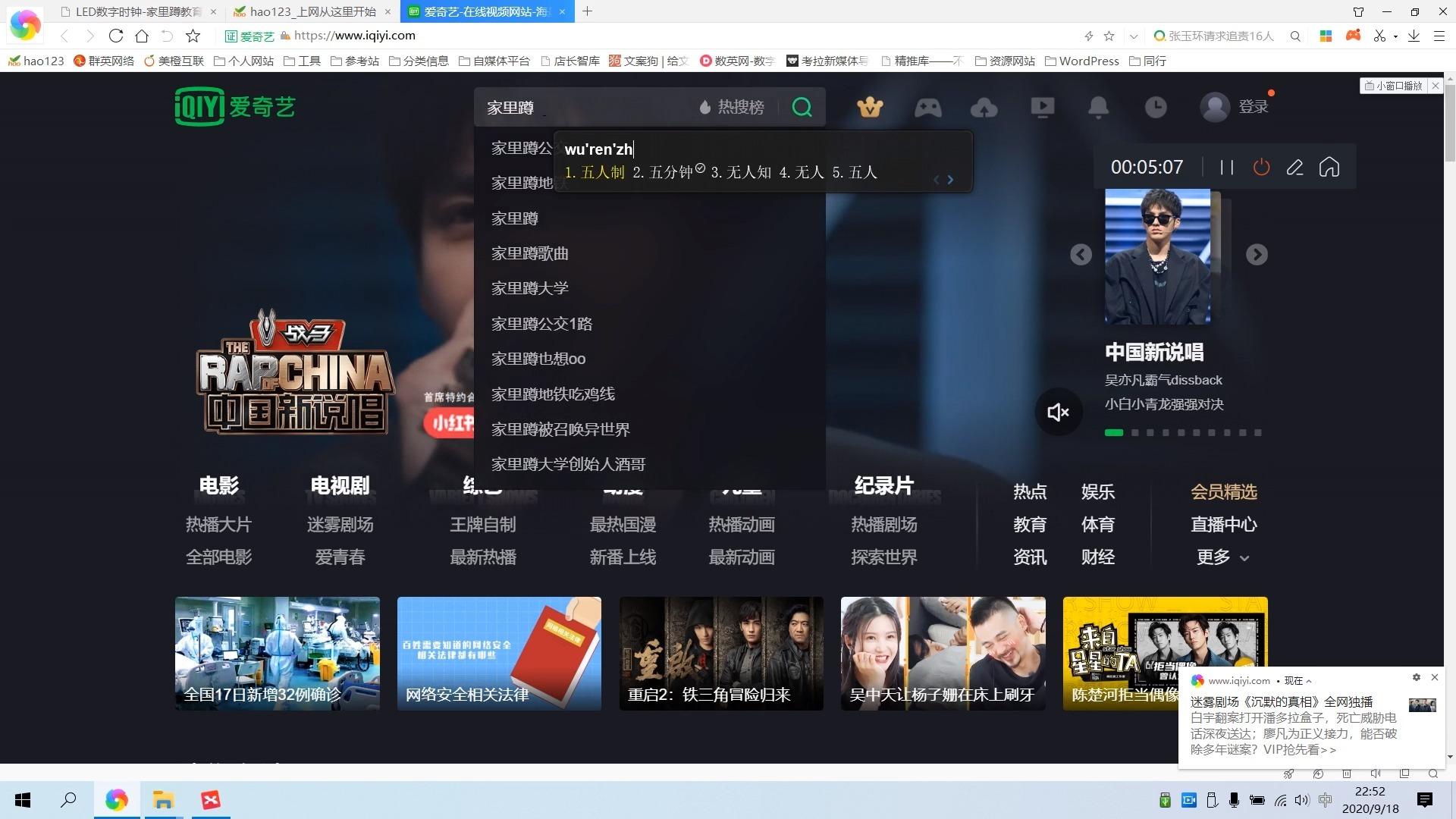1456x819 pixels.
Task: Select the 爱奇艺 browser tab
Action: [487, 11]
